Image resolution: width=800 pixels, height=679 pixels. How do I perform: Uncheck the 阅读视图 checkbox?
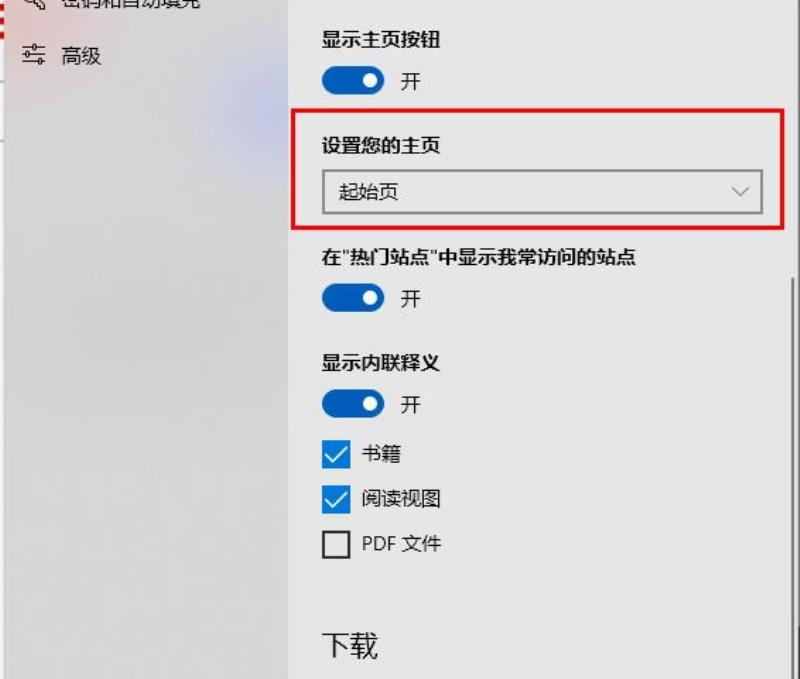(x=336, y=499)
